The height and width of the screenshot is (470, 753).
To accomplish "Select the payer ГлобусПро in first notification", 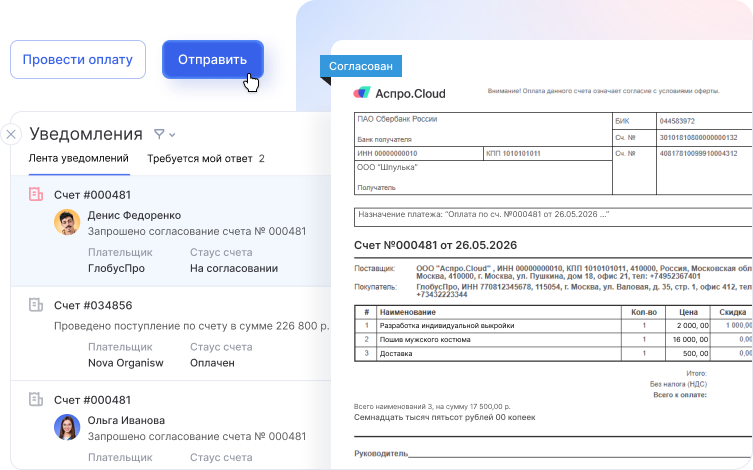I will pyautogui.click(x=116, y=268).
